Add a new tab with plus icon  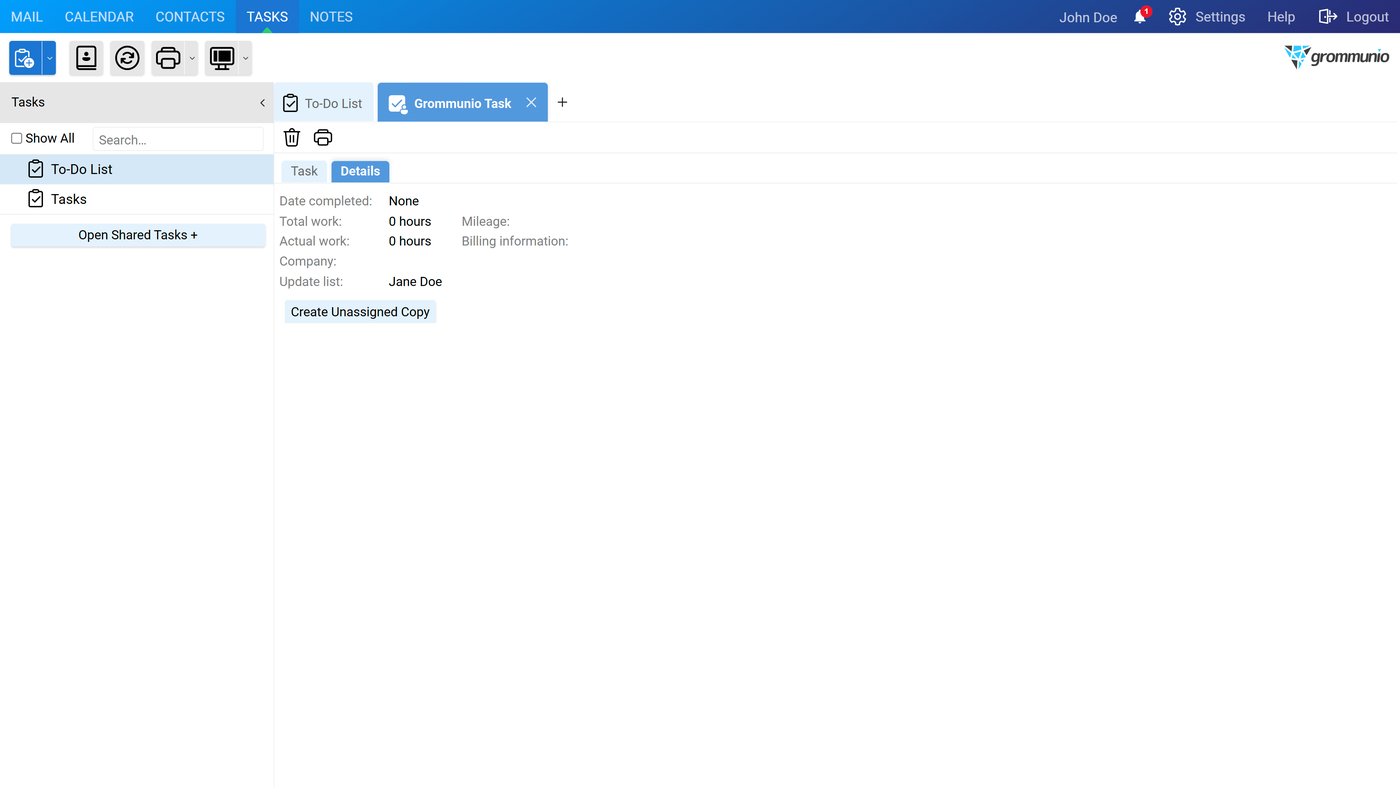coord(562,102)
